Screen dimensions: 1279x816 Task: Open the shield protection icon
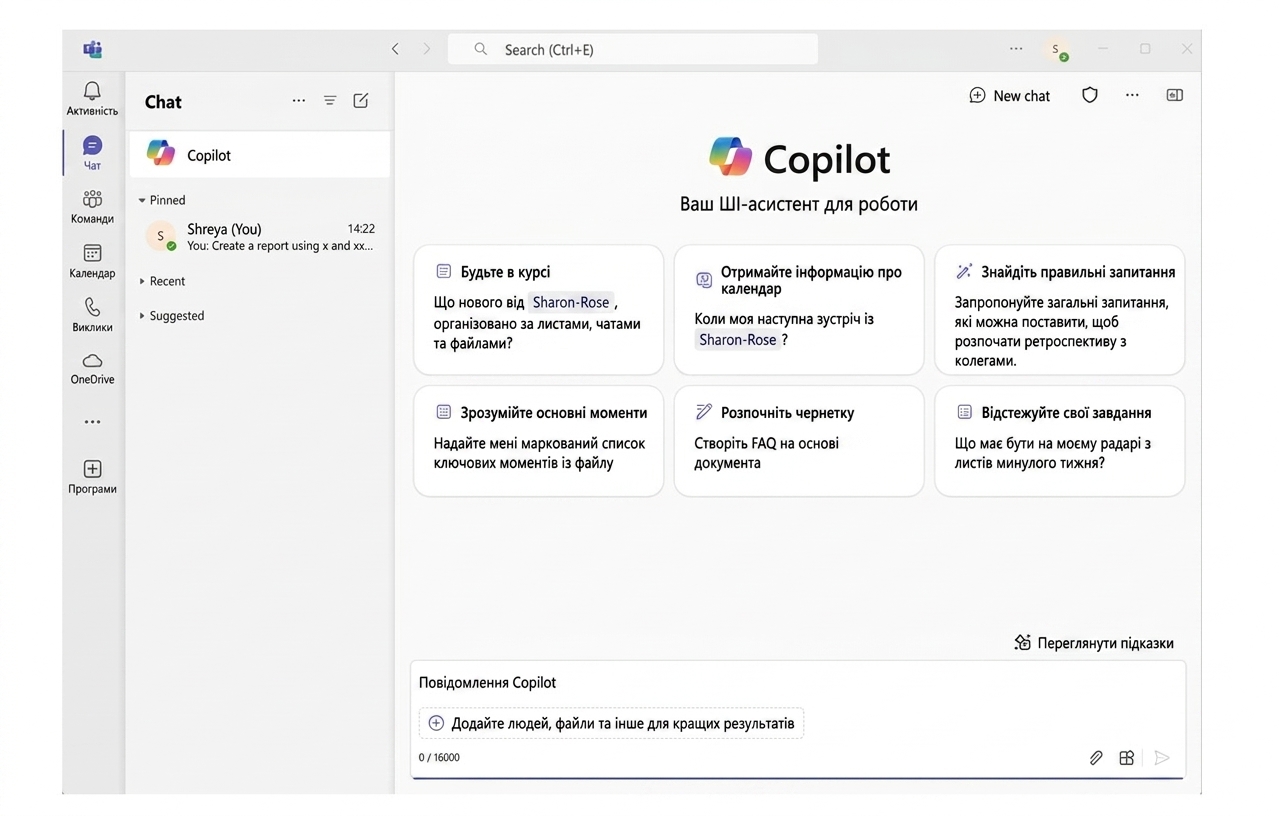point(1090,95)
